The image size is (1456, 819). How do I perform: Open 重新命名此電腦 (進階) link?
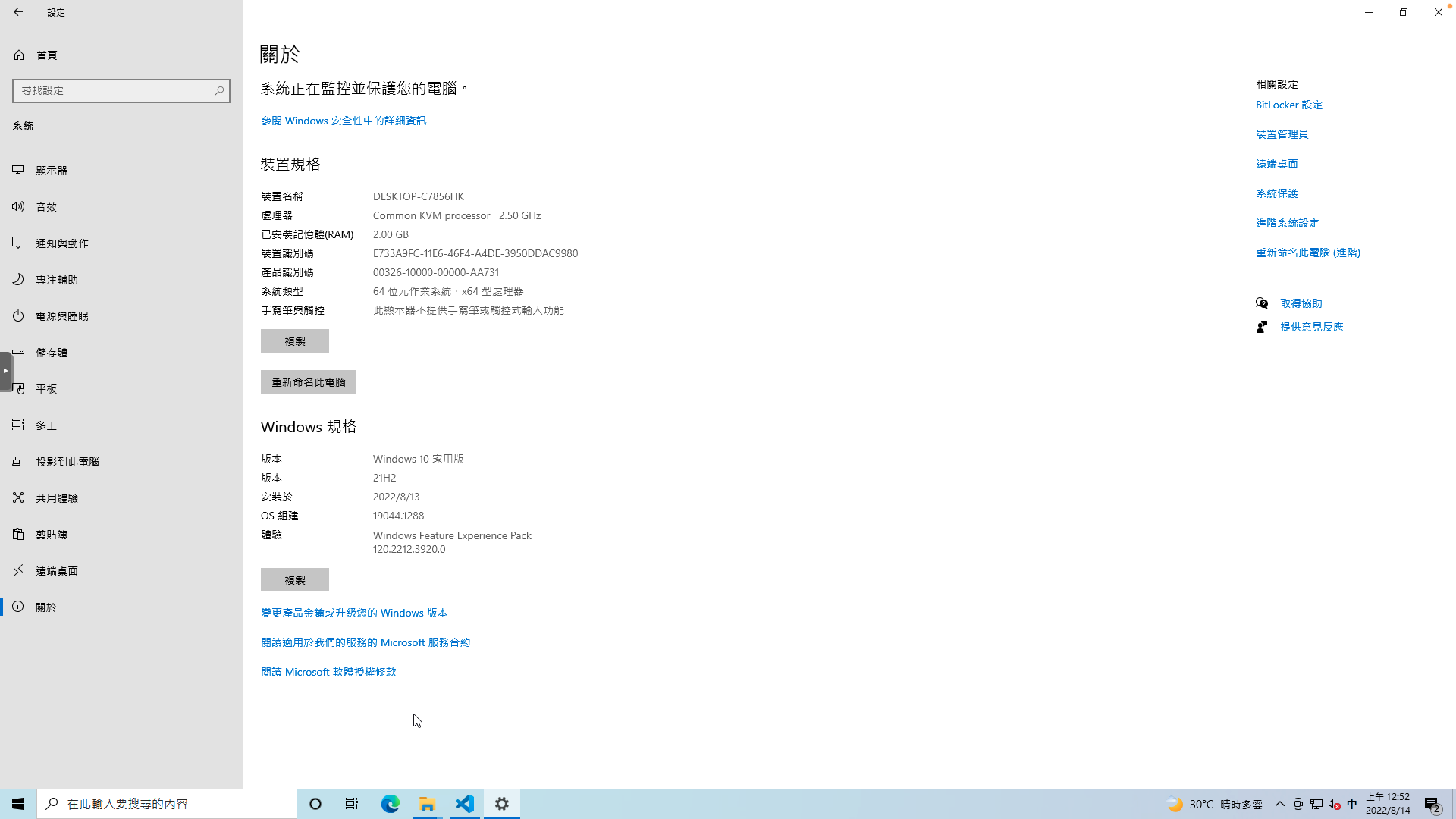1308,253
